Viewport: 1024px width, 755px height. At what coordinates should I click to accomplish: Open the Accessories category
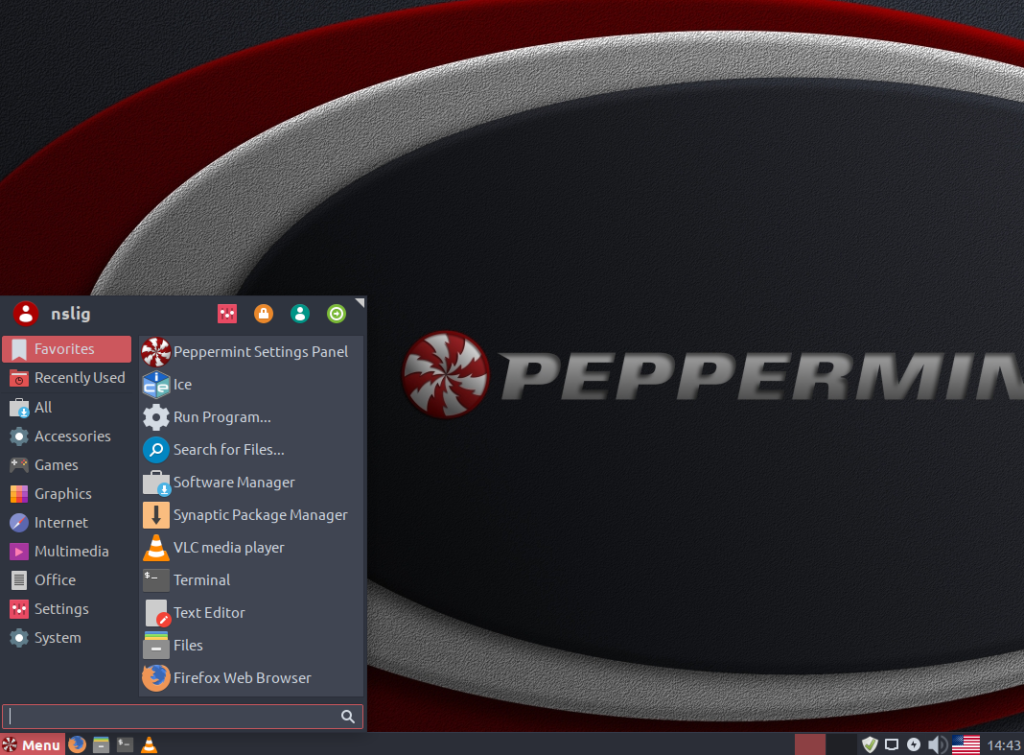(67, 436)
